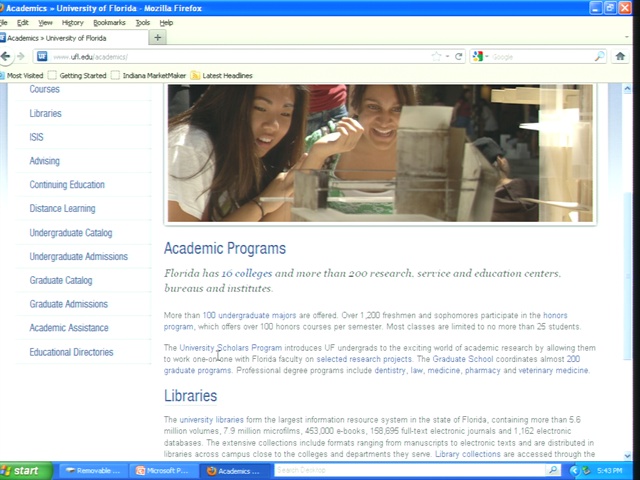Open Graduate Admissions link

pyautogui.click(x=69, y=304)
